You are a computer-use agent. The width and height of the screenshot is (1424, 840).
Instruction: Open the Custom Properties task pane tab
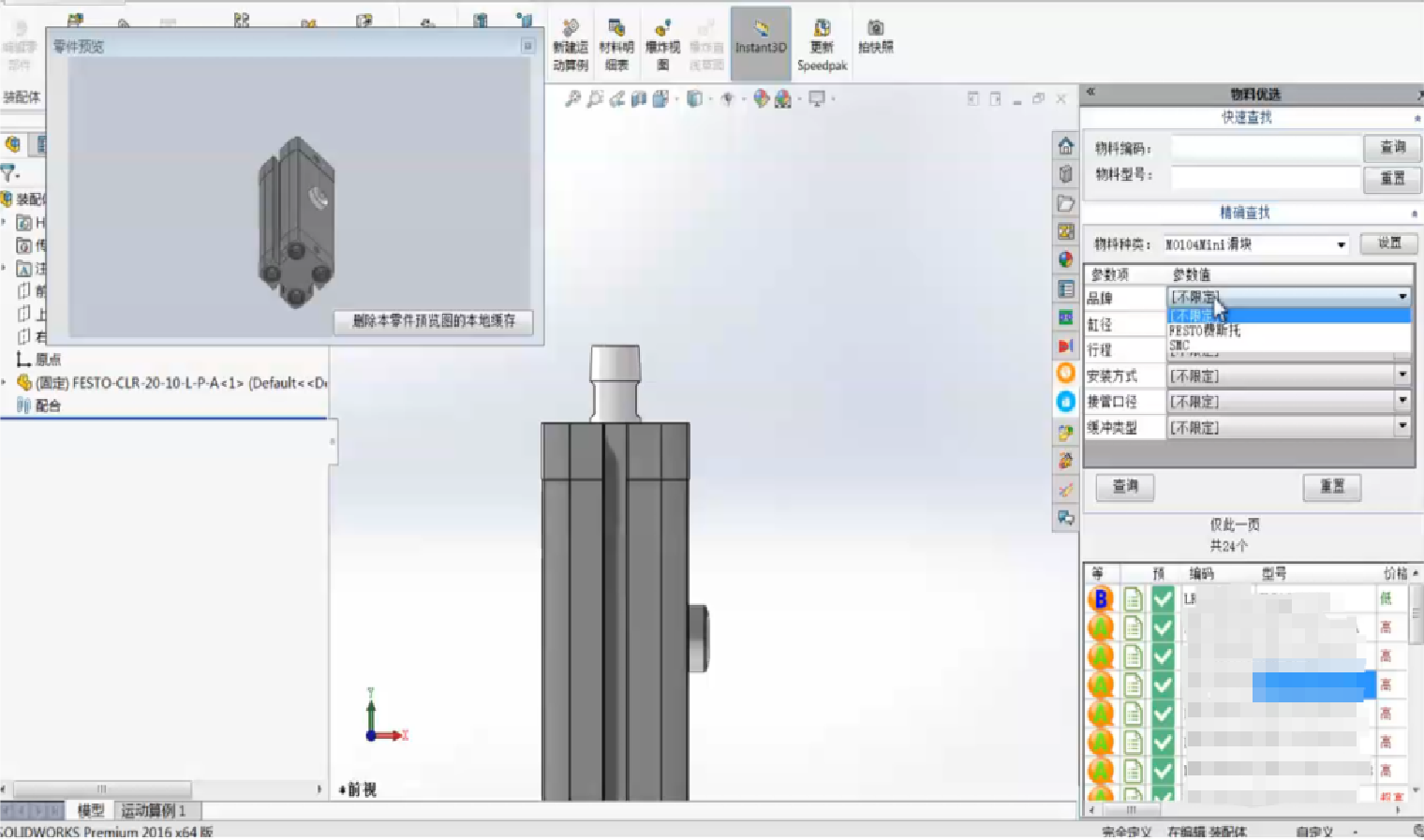pos(1066,288)
